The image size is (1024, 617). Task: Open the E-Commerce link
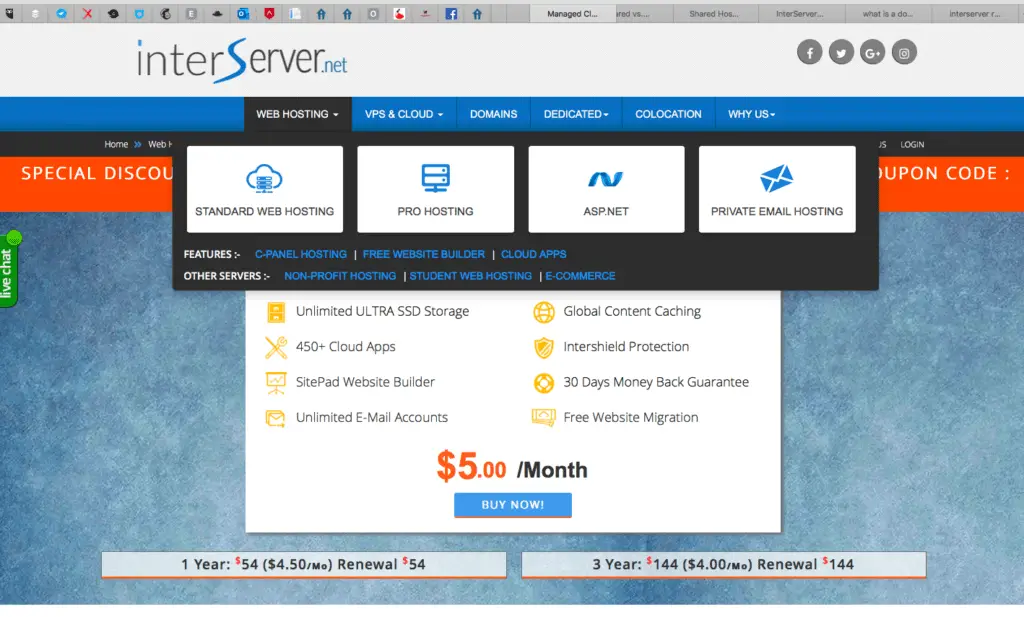tap(581, 276)
